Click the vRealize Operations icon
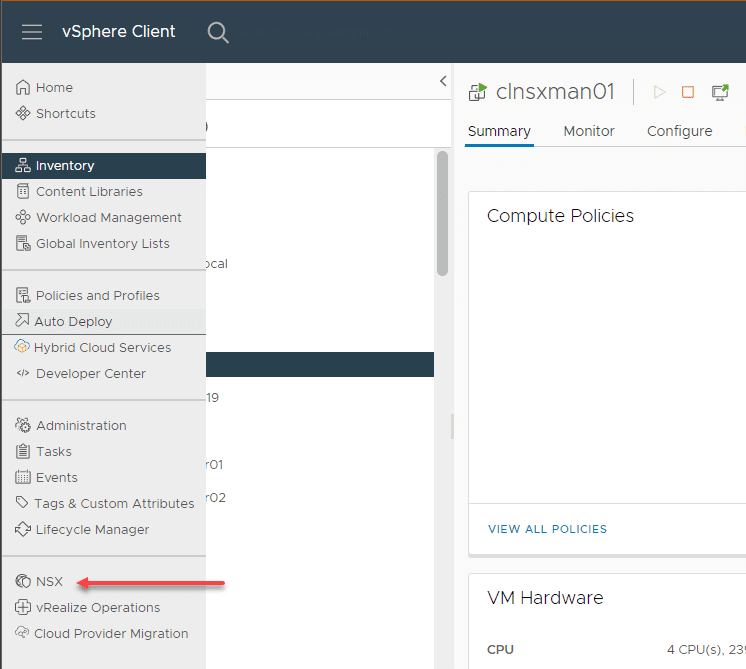This screenshot has height=669, width=746. [23, 607]
